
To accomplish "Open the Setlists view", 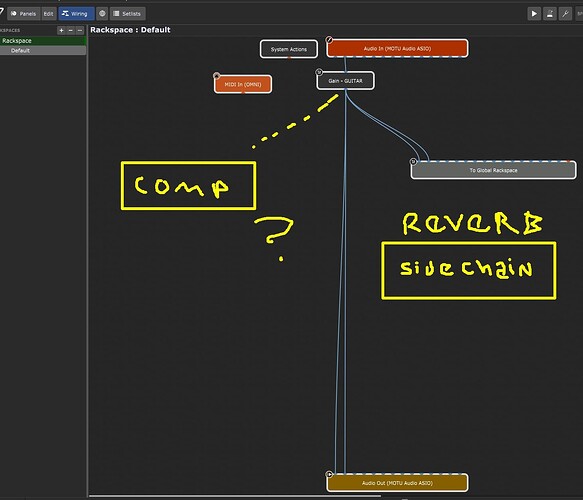I will 128,14.
